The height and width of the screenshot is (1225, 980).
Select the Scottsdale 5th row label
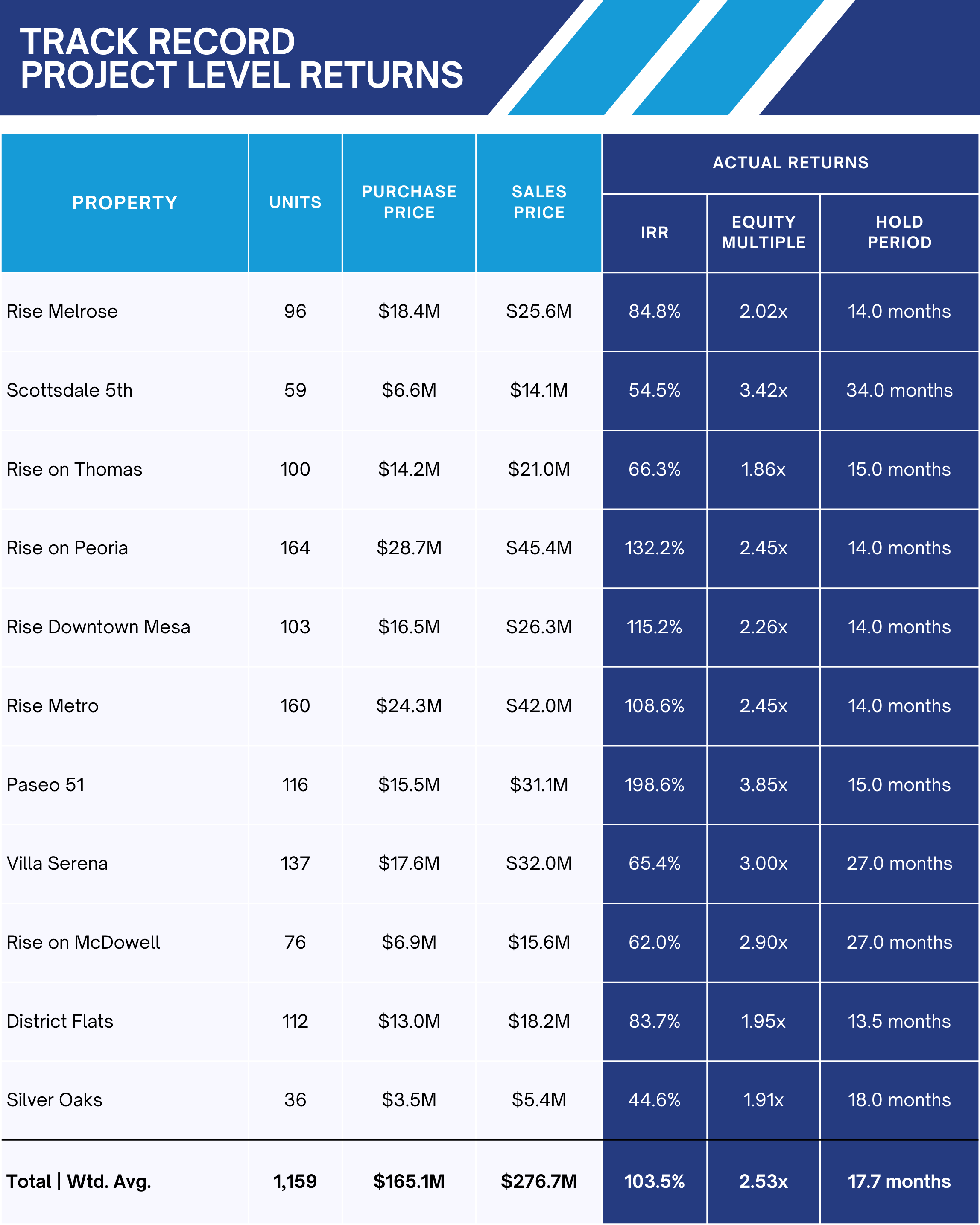click(x=70, y=390)
